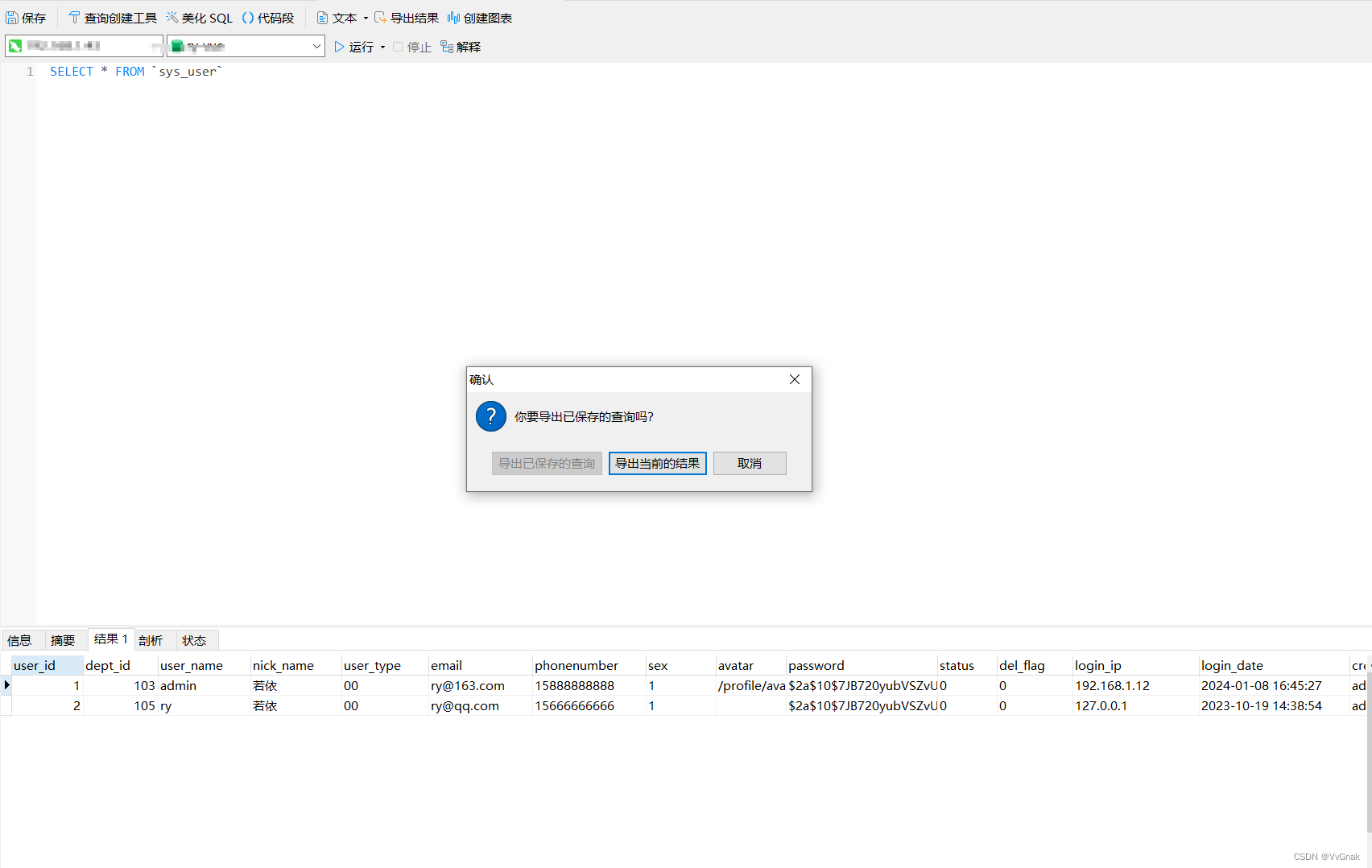Click the /profile/ava avatar cell
This screenshot has width=1372, height=868.
tap(750, 685)
